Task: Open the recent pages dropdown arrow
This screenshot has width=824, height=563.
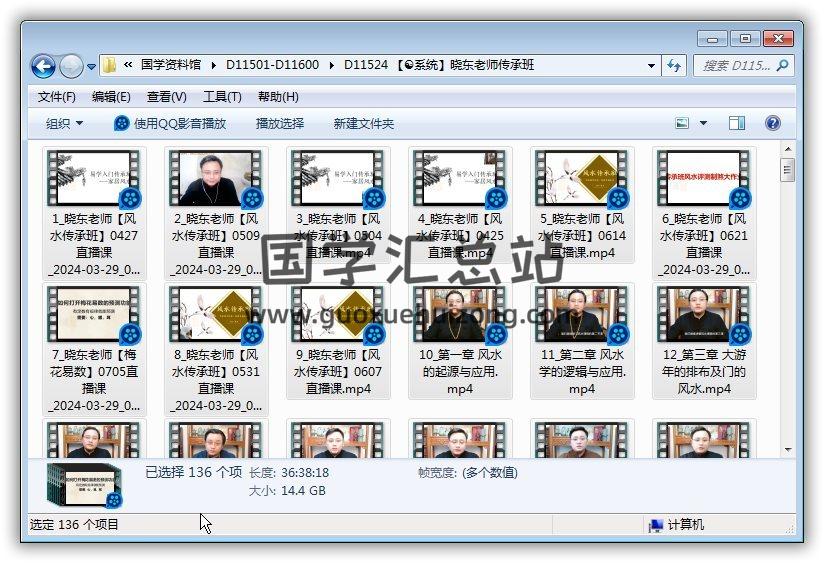Action: (92, 67)
